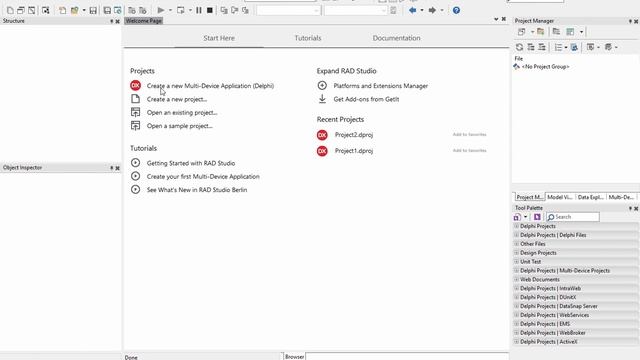Image resolution: width=640 pixels, height=360 pixels.
Task: Click Add to favorites for Project1.dproj
Action: point(469,150)
